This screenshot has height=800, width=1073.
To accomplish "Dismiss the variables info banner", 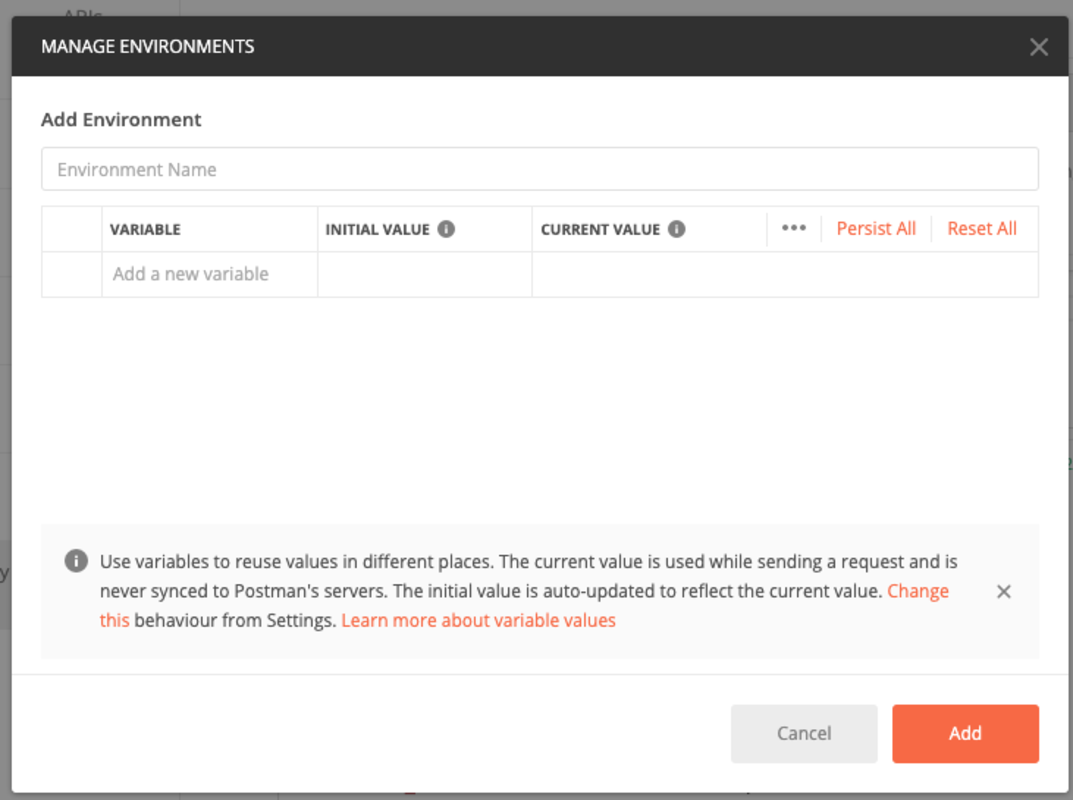I will pos(1003,591).
